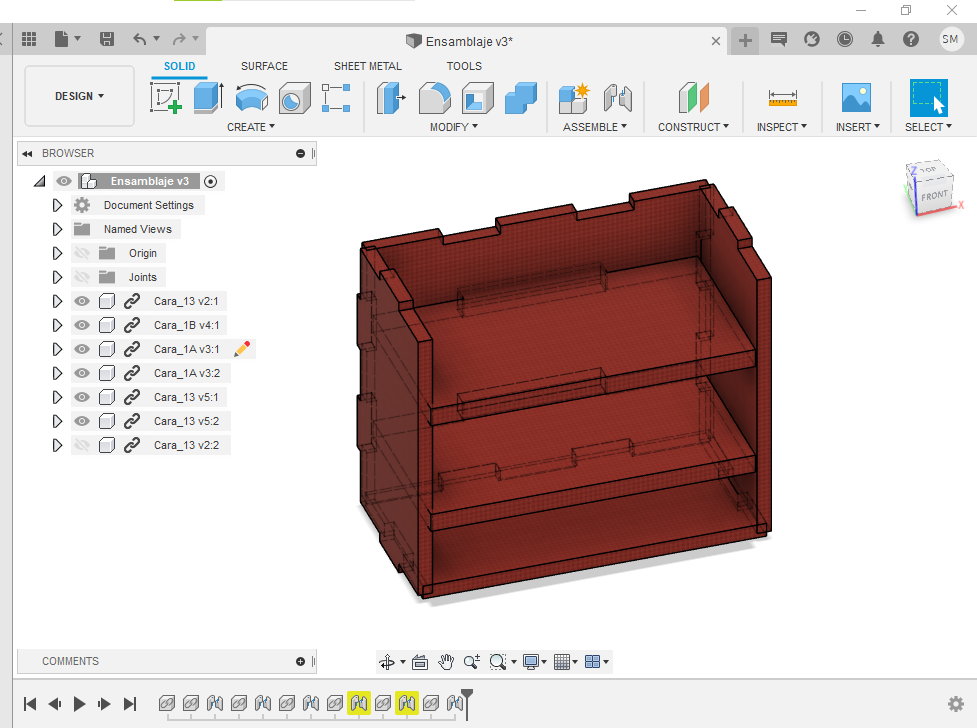This screenshot has width=977, height=728.
Task: Open the extensions icon
Action: 811,39
